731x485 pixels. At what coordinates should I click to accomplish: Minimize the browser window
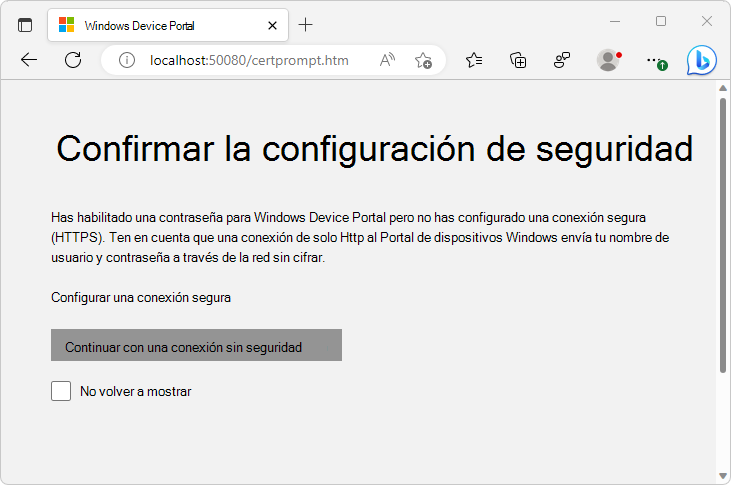coord(615,21)
